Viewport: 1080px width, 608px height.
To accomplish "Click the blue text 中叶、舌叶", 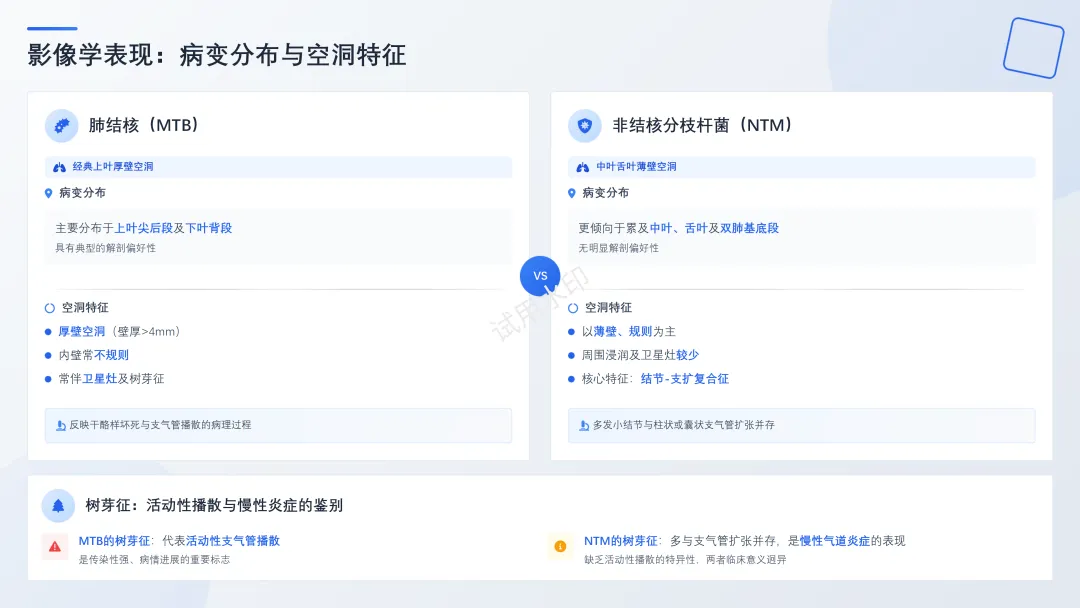I will (678, 228).
